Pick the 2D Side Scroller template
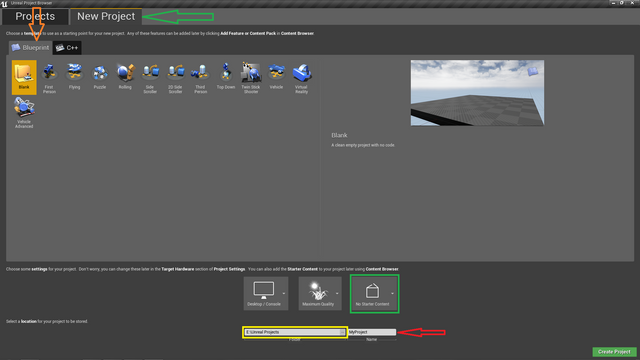640x360 pixels. click(x=176, y=78)
